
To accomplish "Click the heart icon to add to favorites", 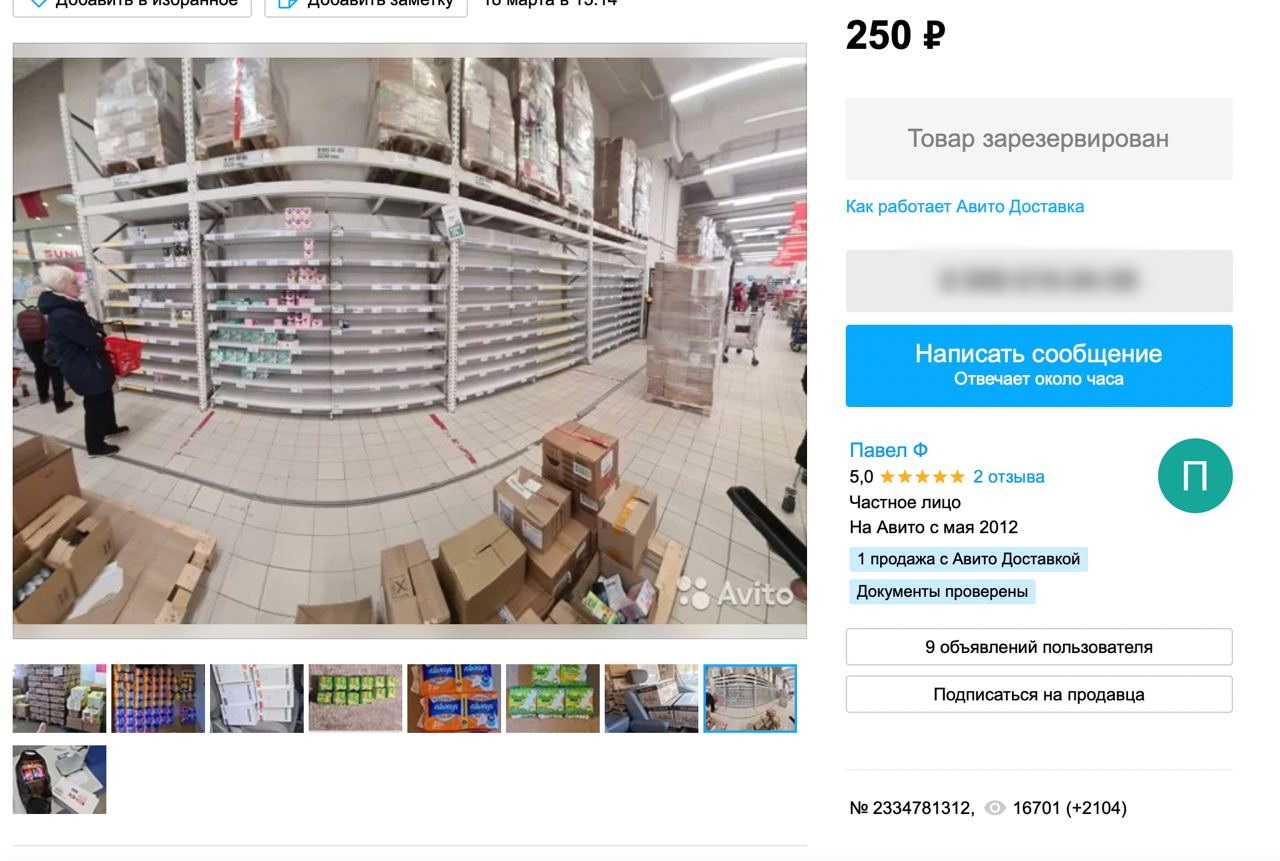I will pos(38,2).
